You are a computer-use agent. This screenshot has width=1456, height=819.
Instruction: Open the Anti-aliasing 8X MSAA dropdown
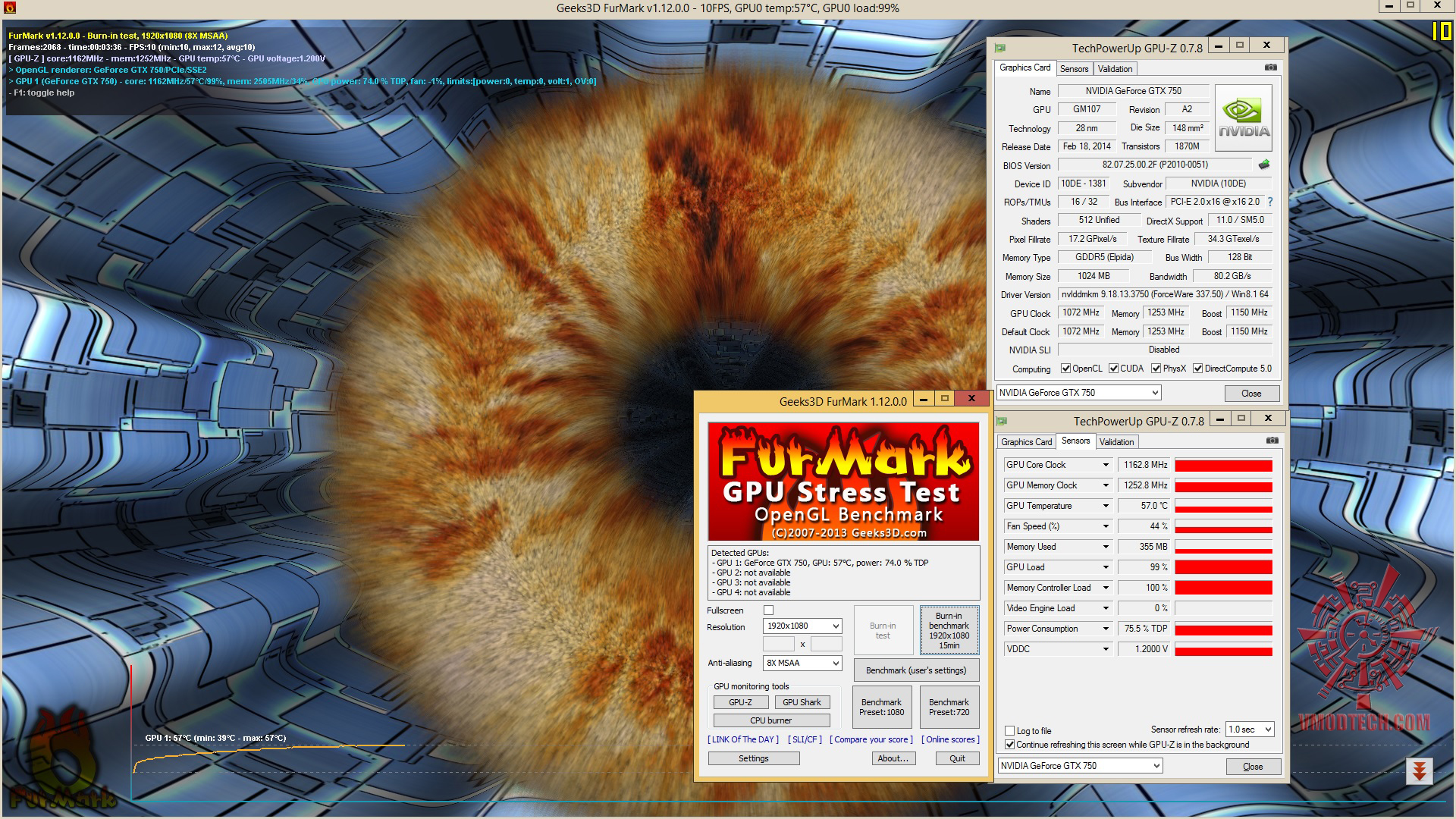click(x=802, y=663)
